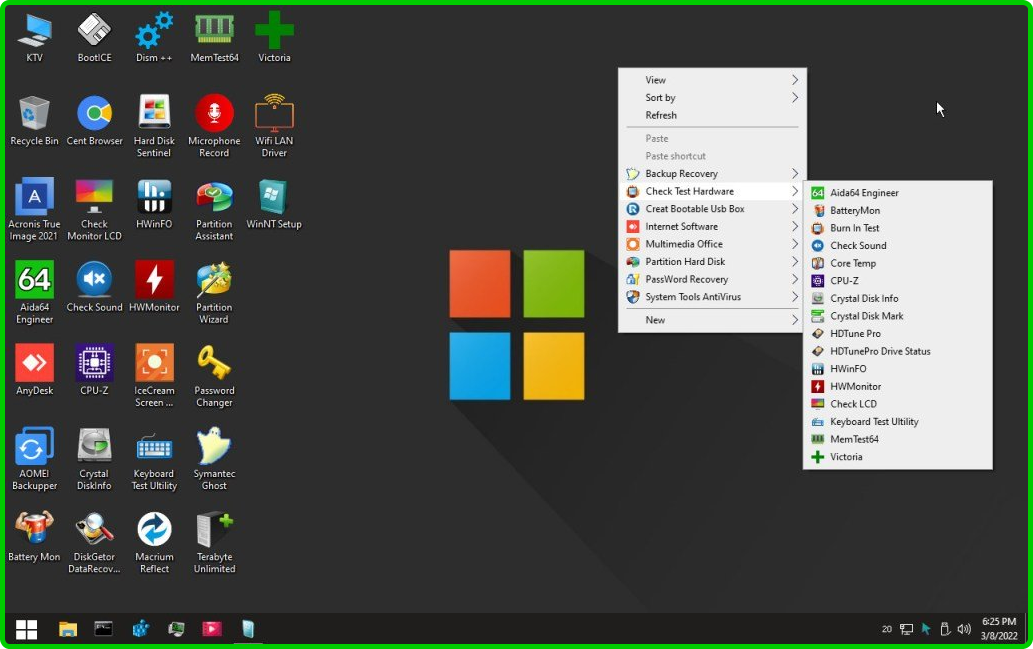The height and width of the screenshot is (649, 1033).
Task: Expand the Internet Software submenu
Action: point(712,226)
